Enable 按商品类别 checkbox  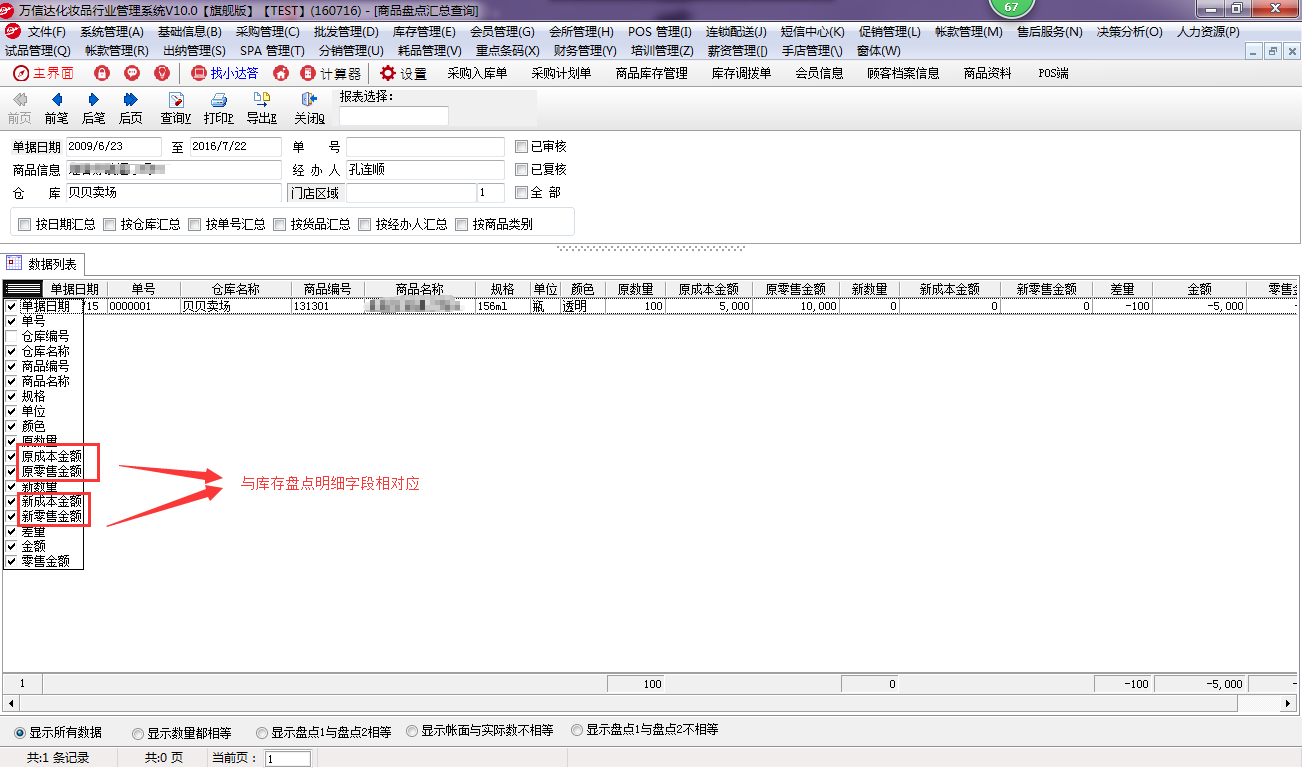[462, 225]
